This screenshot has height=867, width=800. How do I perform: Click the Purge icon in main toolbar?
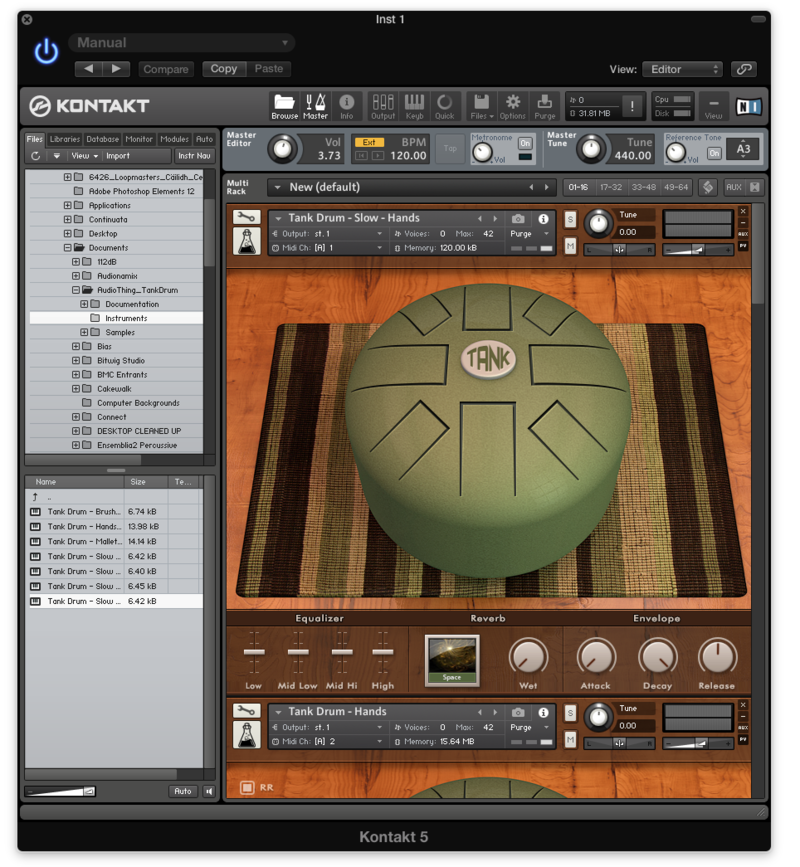click(545, 105)
